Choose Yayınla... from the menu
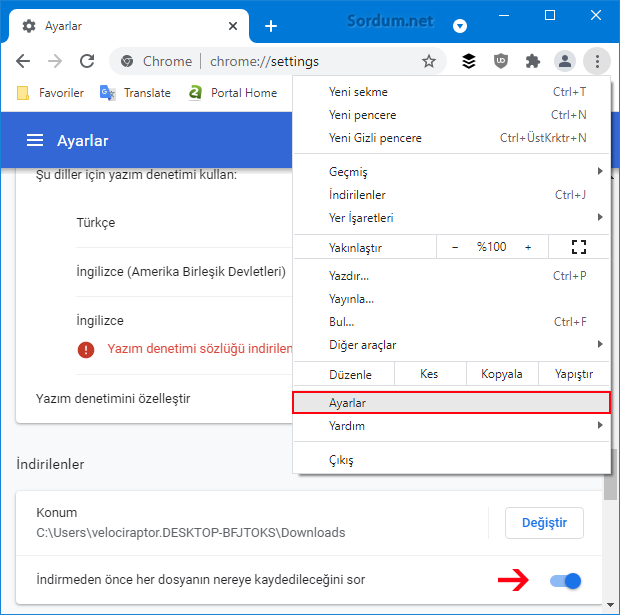Image resolution: width=620 pixels, height=615 pixels. point(451,299)
